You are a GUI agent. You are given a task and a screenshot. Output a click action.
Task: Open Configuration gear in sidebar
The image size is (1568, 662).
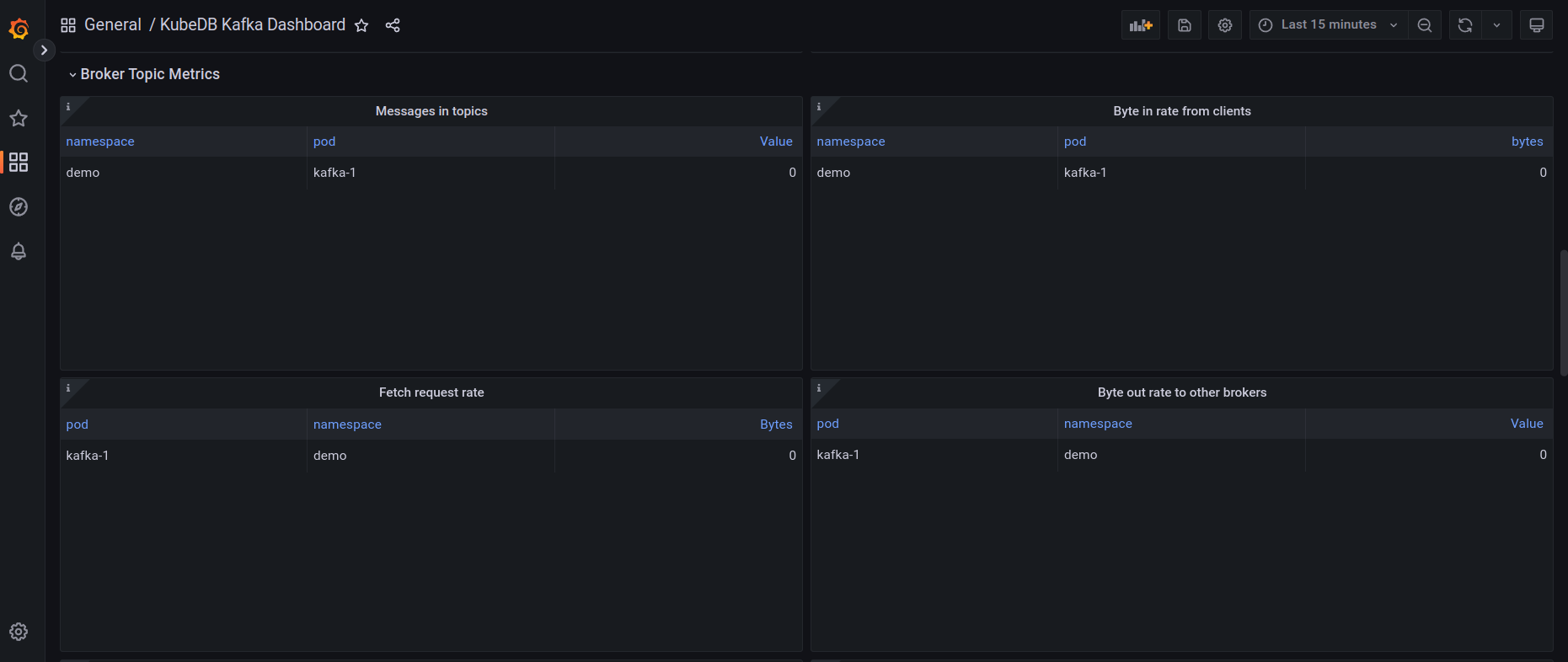[x=19, y=632]
